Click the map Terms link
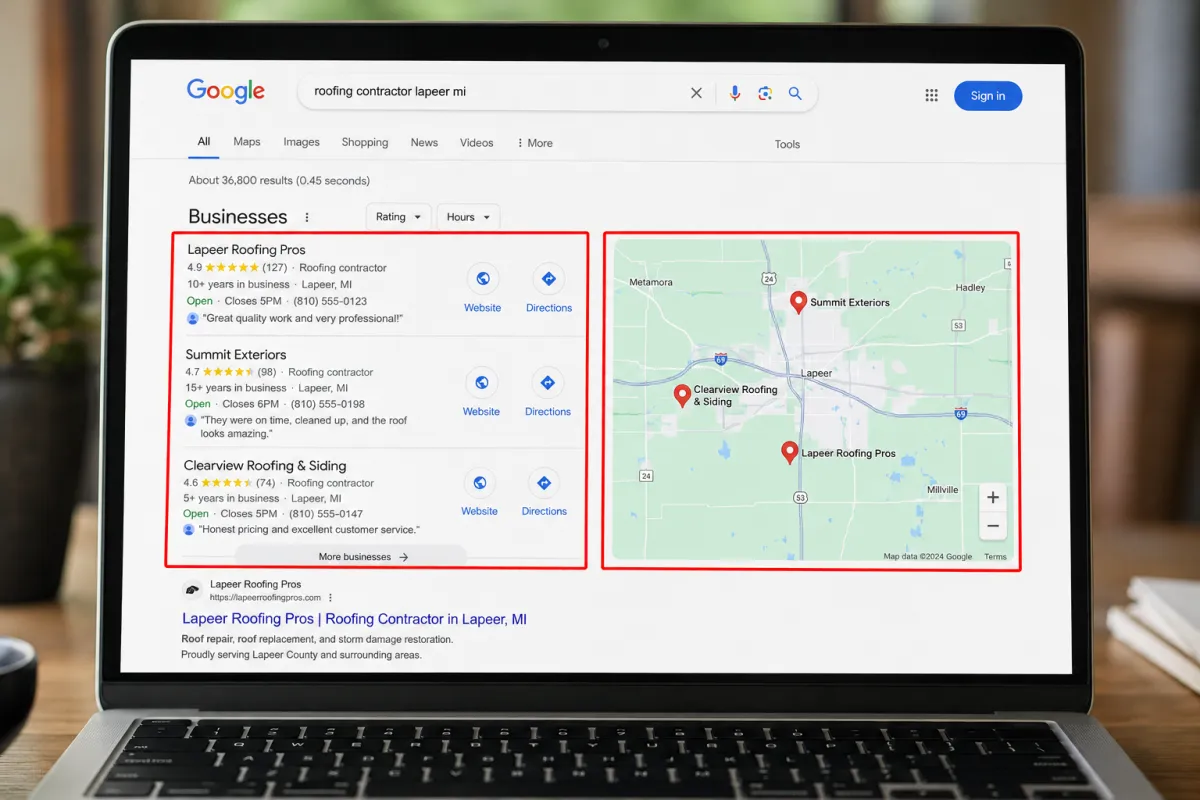 995,557
